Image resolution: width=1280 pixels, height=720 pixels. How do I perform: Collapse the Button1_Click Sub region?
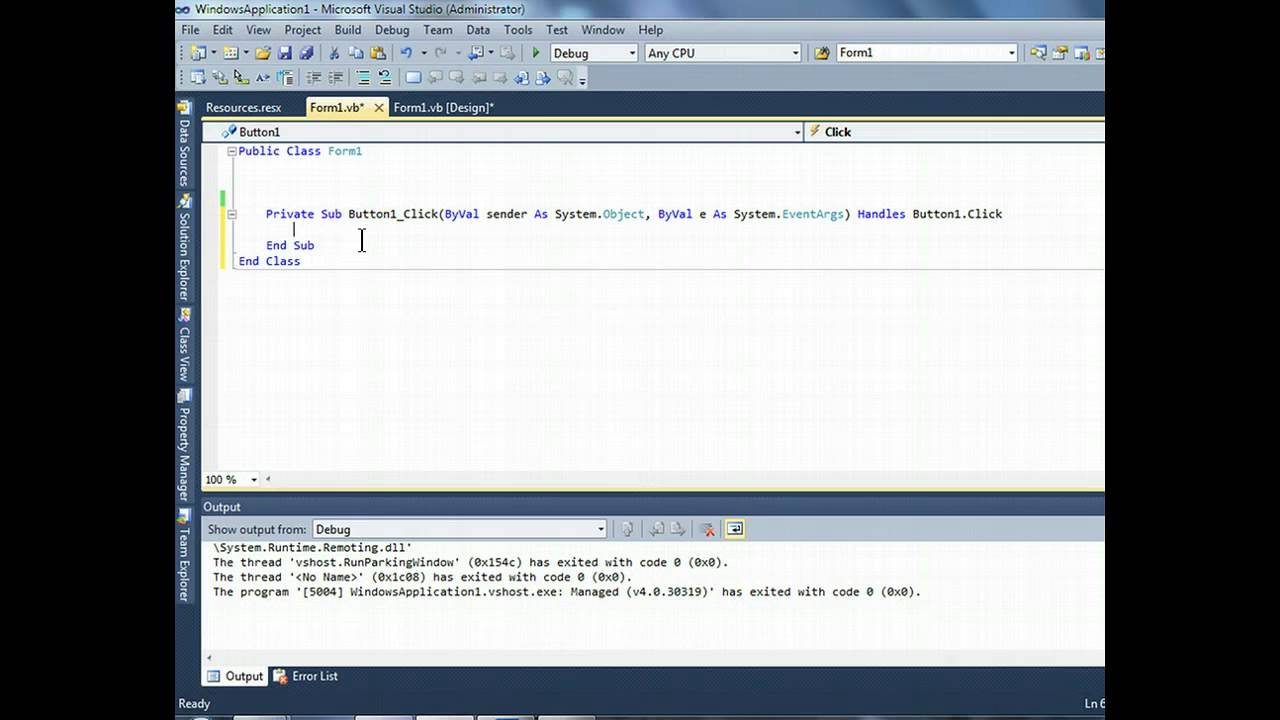(x=231, y=214)
